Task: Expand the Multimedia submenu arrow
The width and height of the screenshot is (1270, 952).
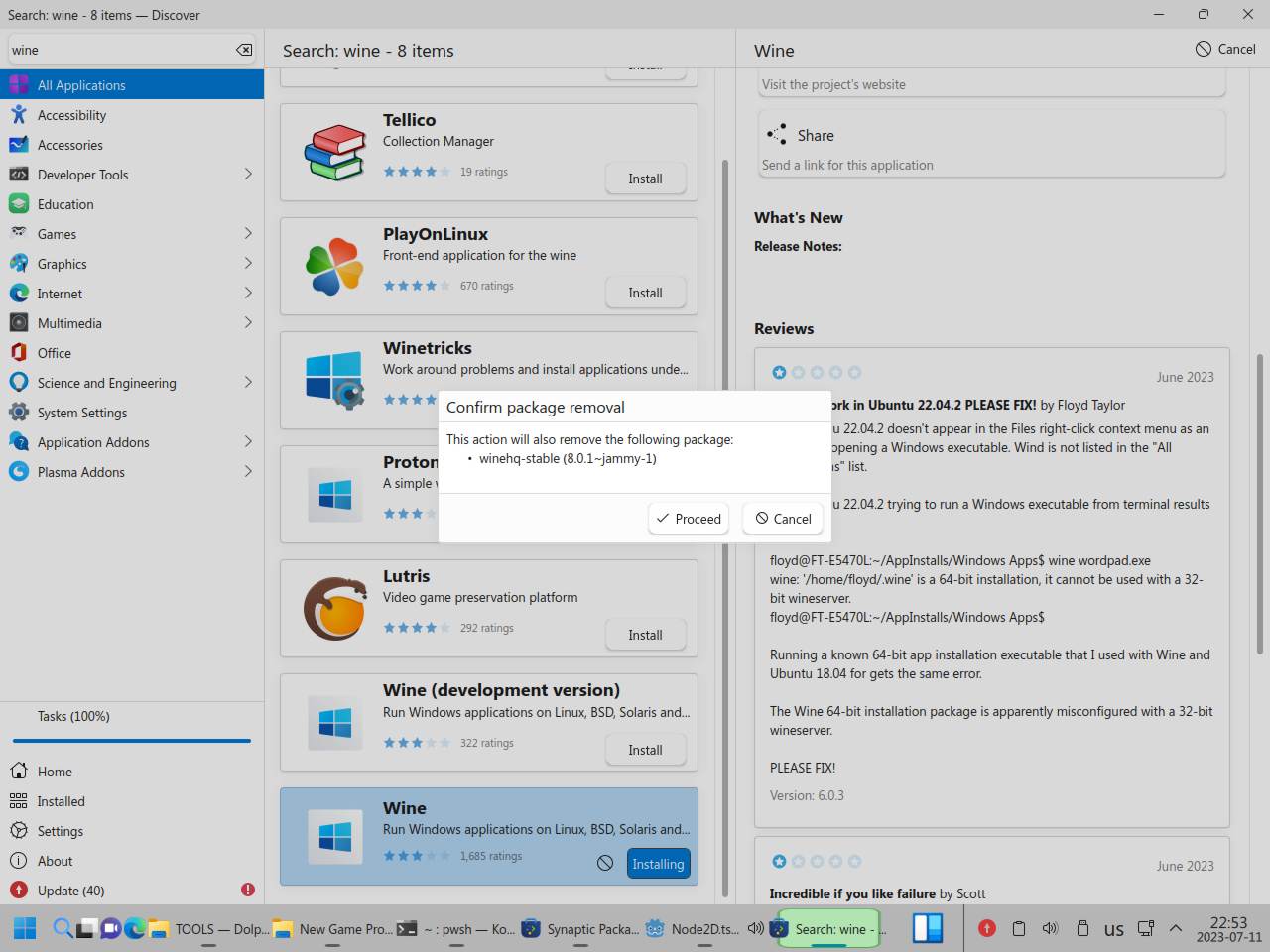Action: coord(248,323)
